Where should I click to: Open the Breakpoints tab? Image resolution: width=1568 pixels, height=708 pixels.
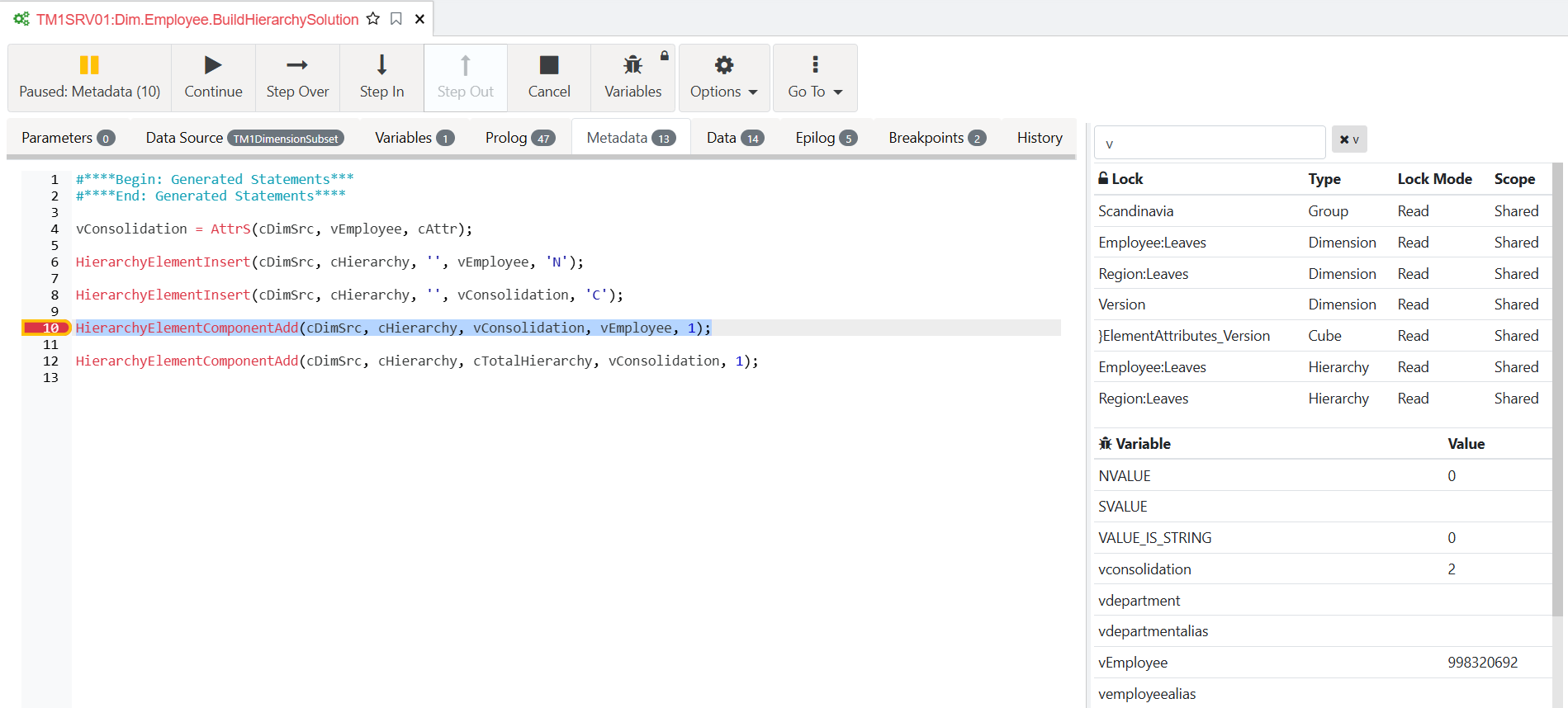936,138
